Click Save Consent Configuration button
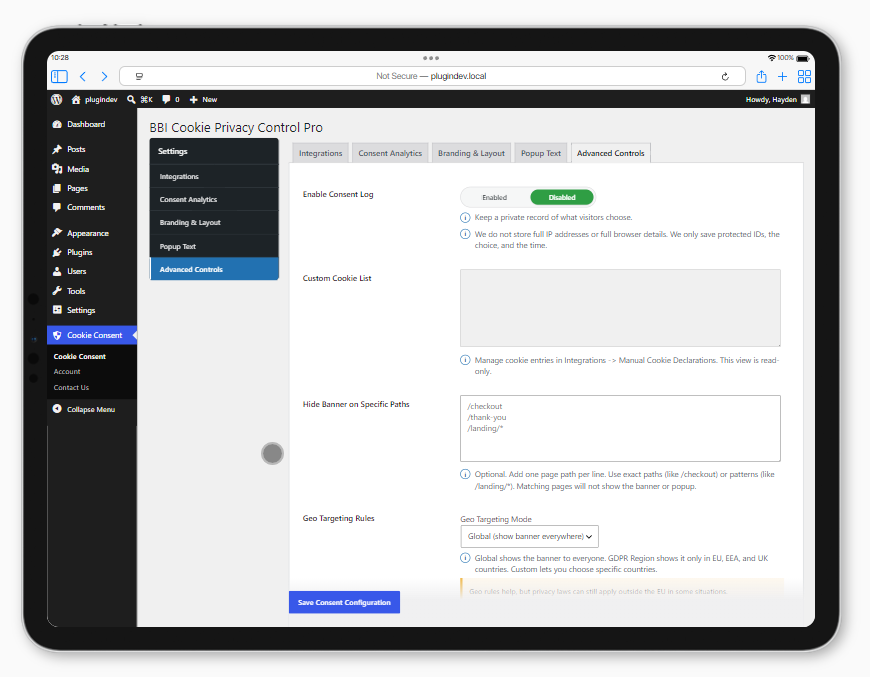 pos(345,602)
